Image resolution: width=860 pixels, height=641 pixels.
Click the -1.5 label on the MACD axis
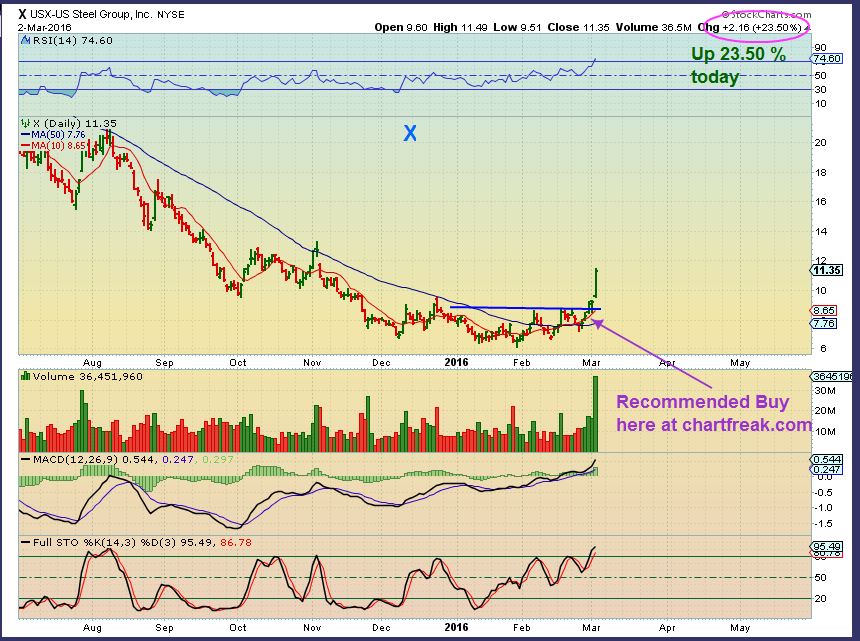[823, 524]
